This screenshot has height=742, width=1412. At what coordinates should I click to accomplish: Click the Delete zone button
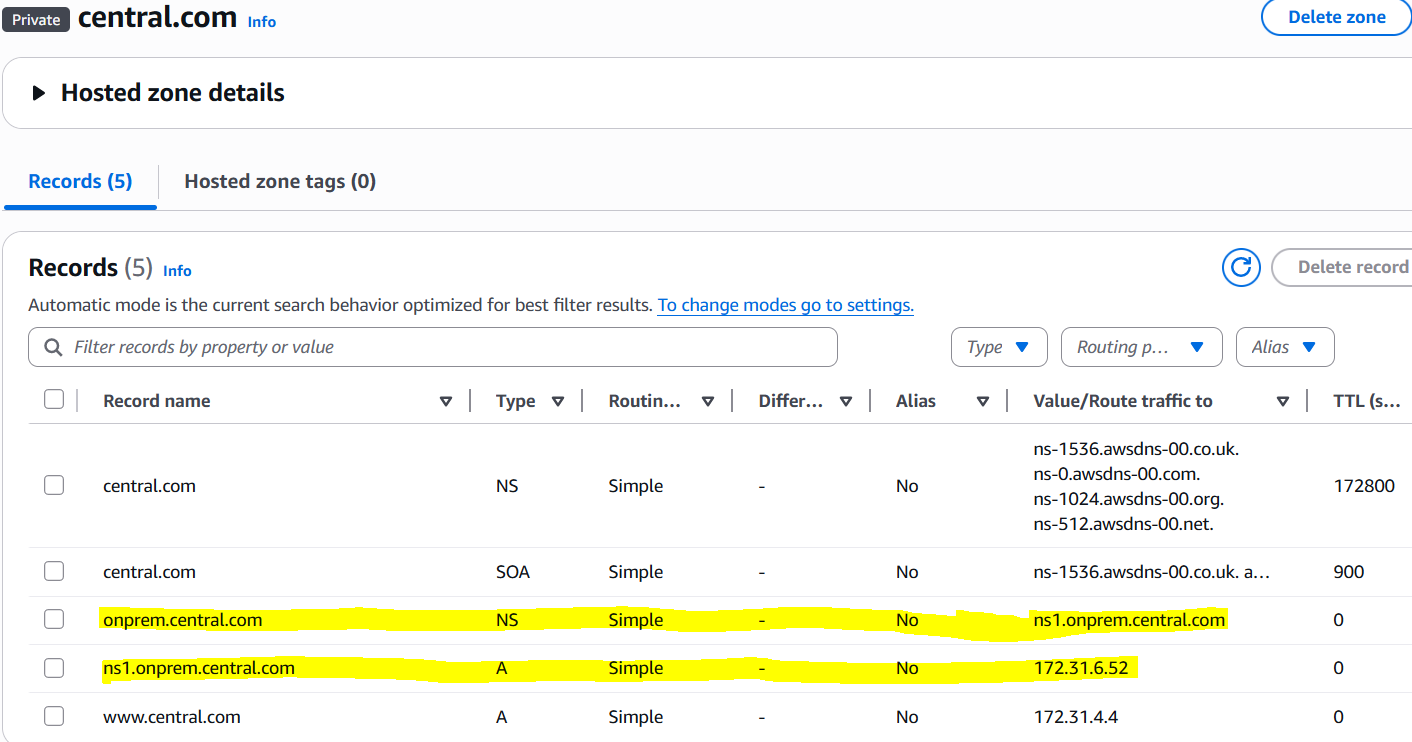click(1336, 17)
